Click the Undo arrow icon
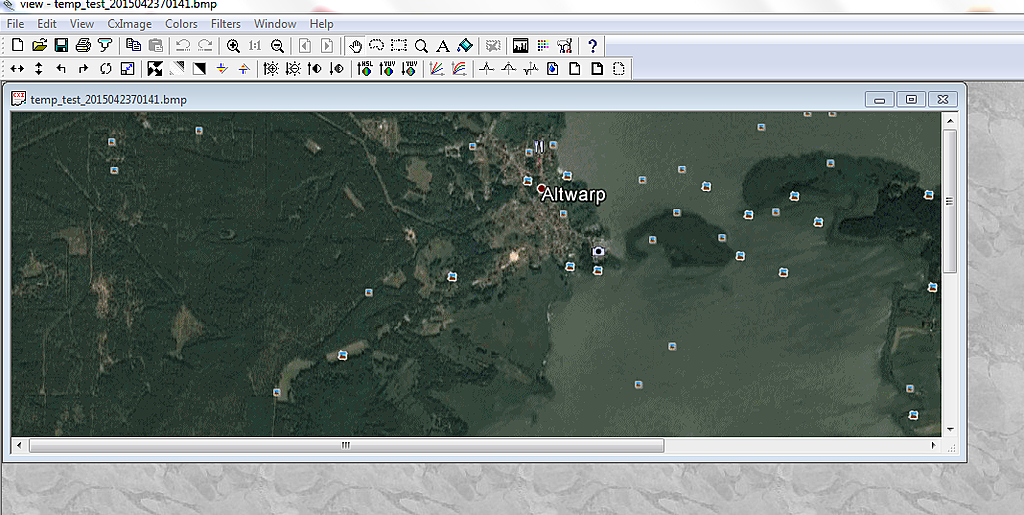The image size is (1024, 515). (184, 46)
